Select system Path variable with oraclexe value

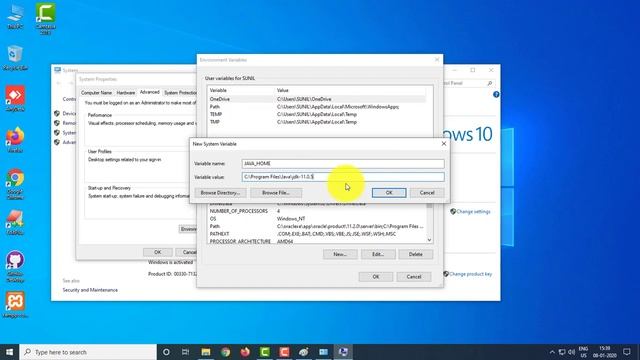[x=317, y=226]
